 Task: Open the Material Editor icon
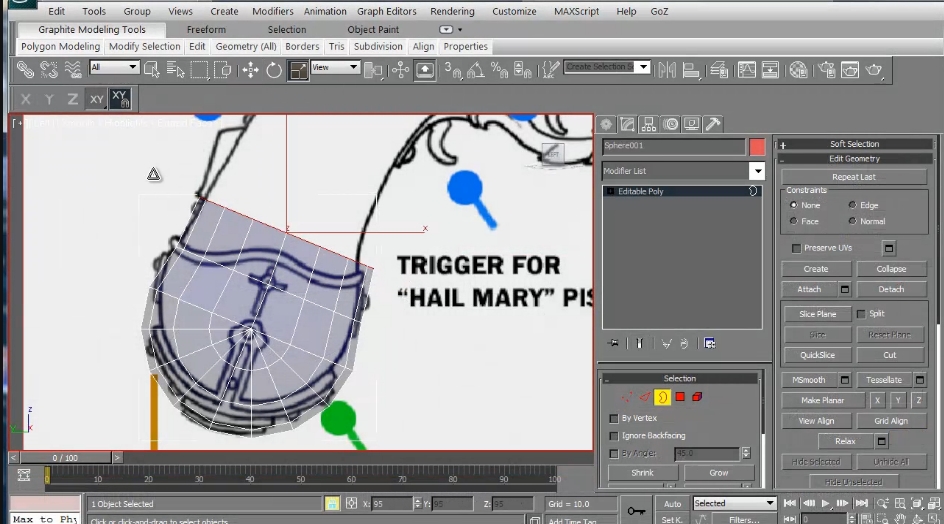798,70
